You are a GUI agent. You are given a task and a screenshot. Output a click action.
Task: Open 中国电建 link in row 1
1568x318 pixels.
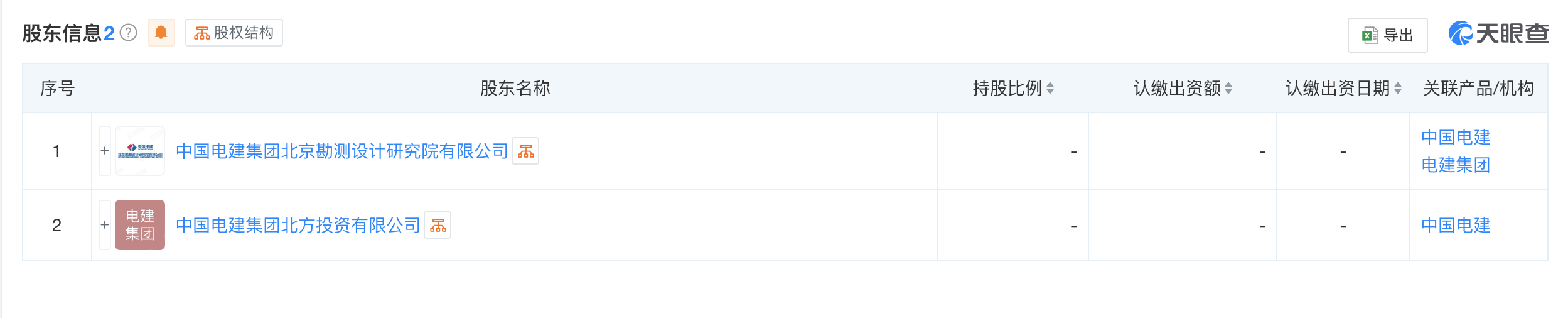tap(1455, 138)
